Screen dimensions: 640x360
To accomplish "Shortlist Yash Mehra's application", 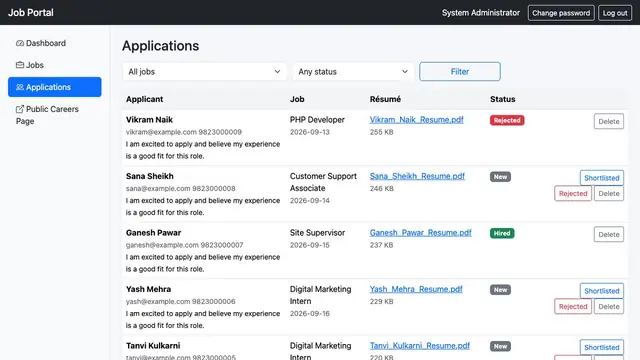I will tap(602, 291).
